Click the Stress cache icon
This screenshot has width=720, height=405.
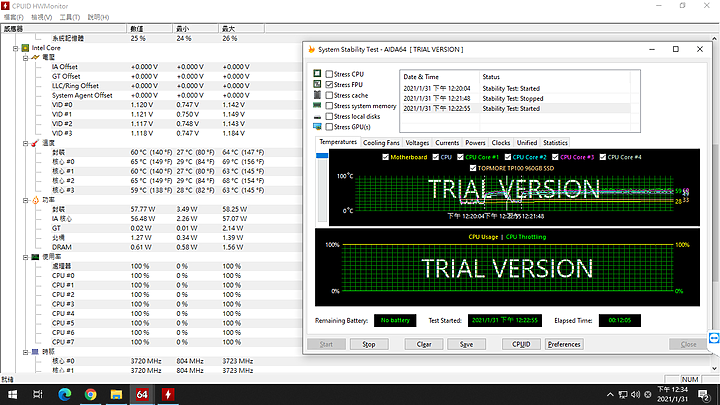(317, 95)
